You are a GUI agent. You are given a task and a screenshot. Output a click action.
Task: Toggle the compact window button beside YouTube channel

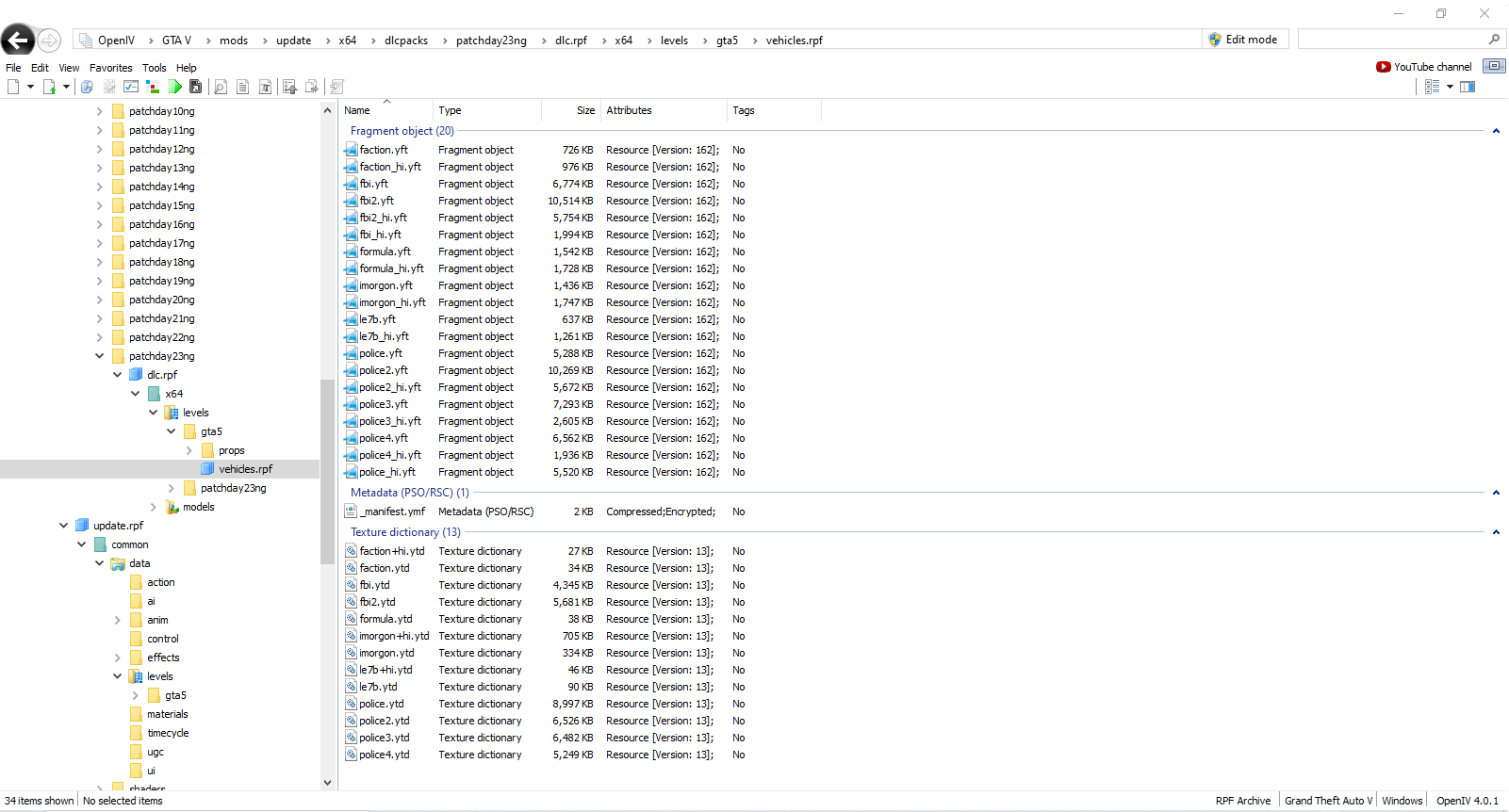click(x=1494, y=66)
